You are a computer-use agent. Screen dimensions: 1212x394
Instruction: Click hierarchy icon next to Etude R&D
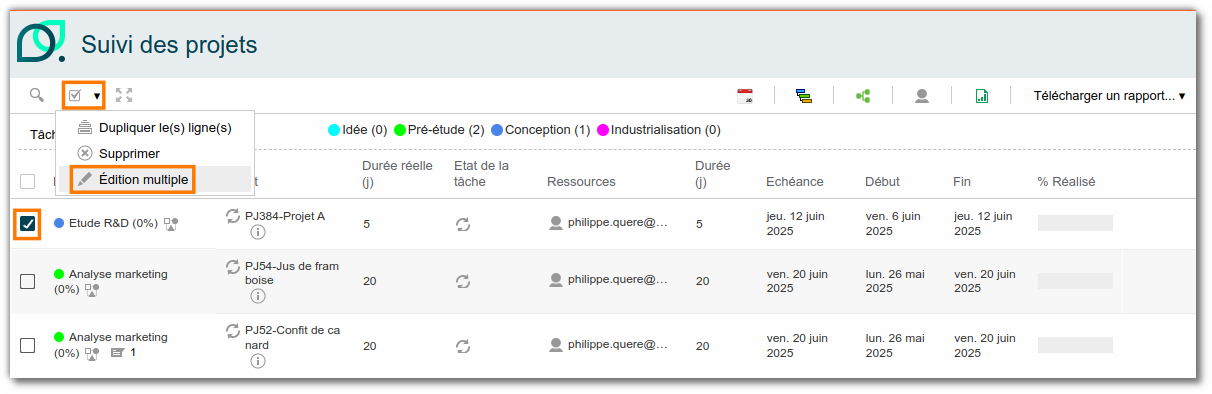tap(171, 224)
